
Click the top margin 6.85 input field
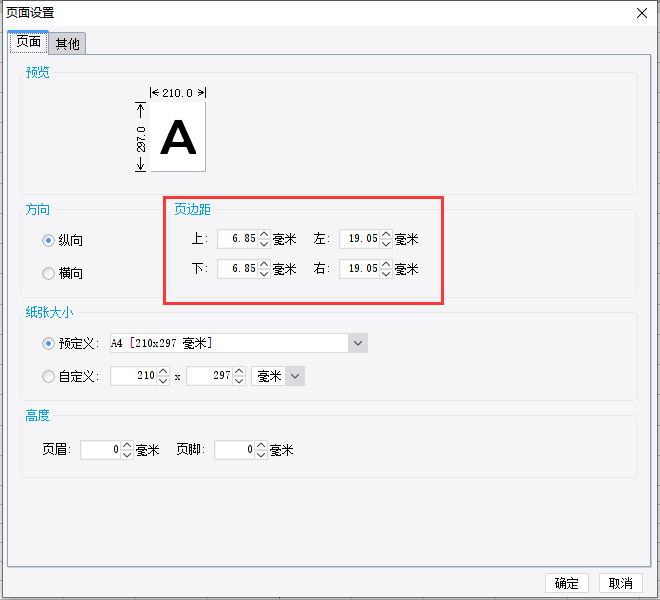(x=238, y=239)
